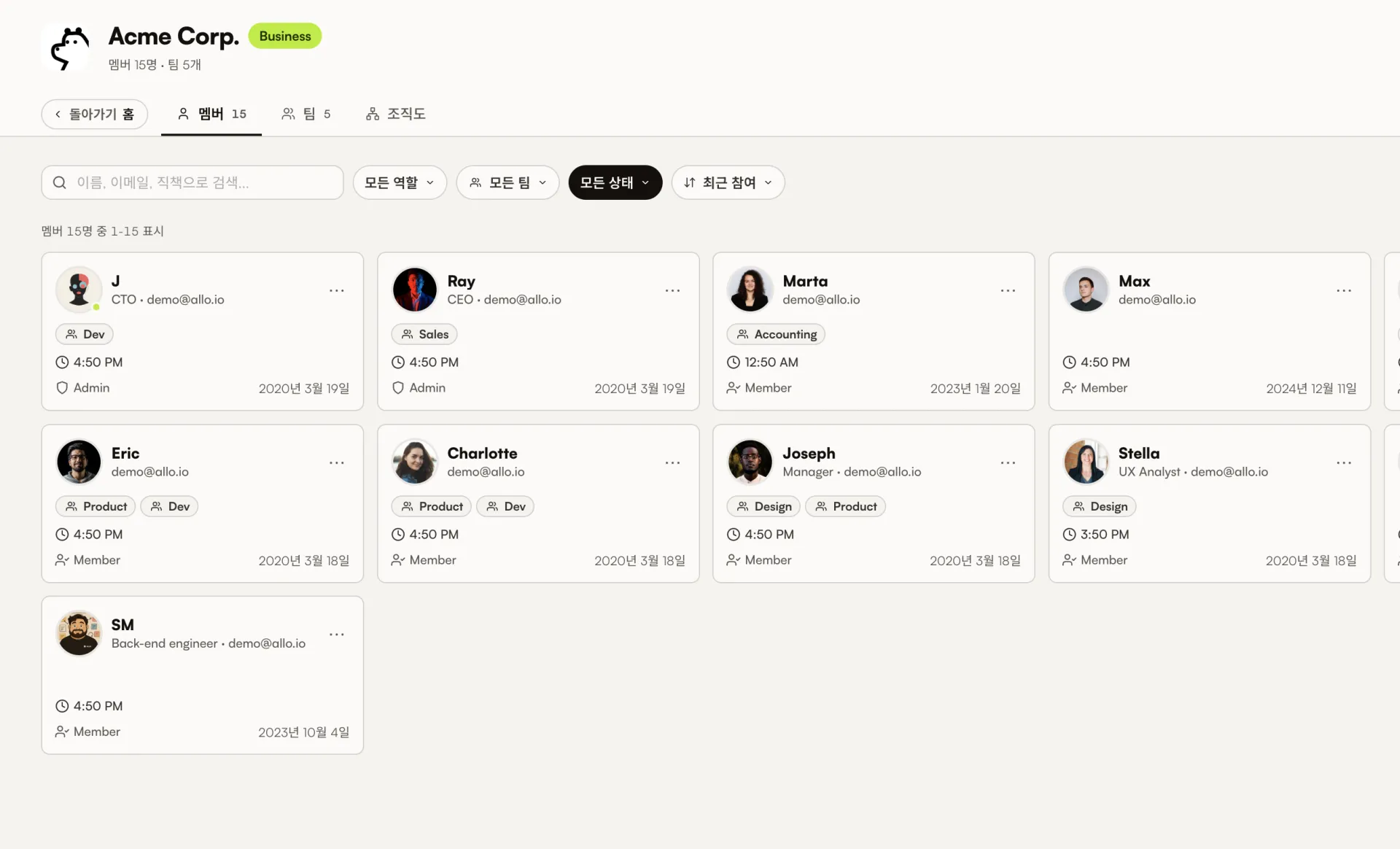1400x849 pixels.
Task: Open the more options menu on Stella's card
Action: (x=1344, y=462)
